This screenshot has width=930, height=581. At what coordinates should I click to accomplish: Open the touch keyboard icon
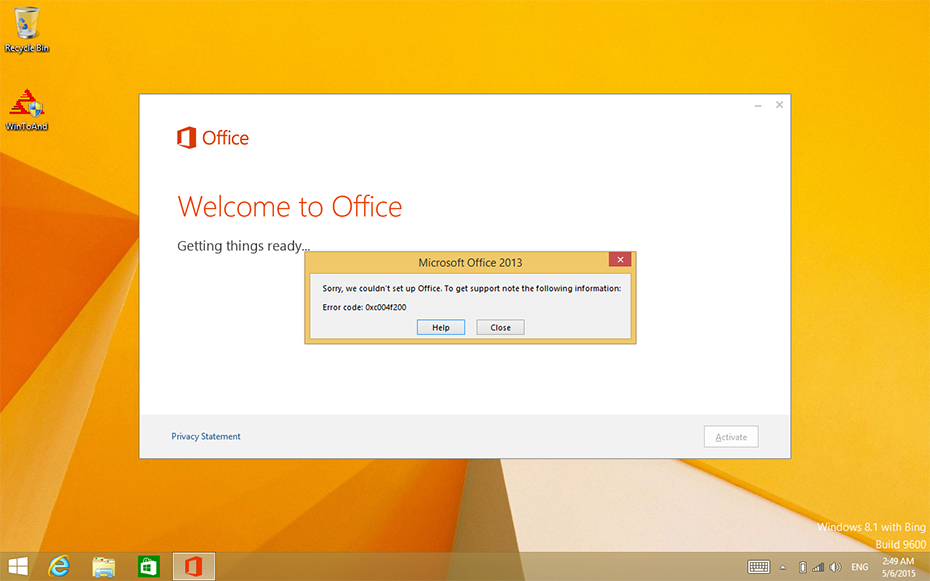758,567
